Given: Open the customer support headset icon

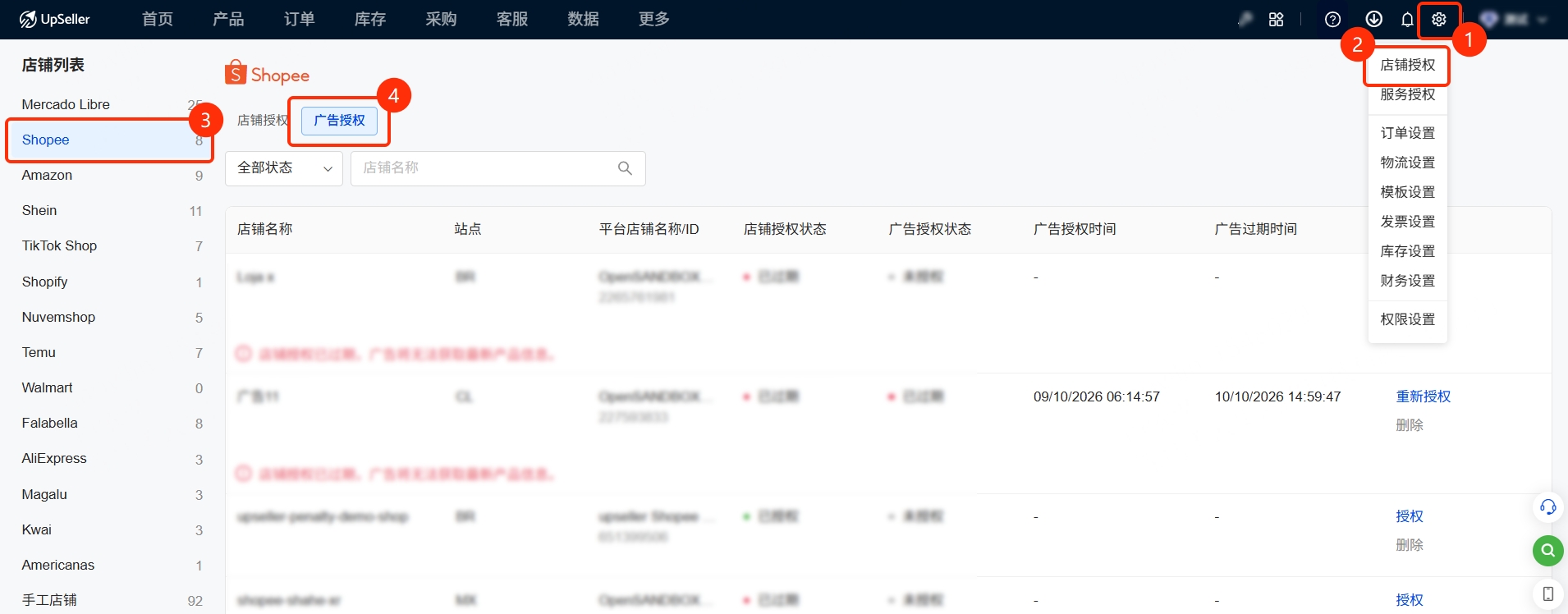Looking at the screenshot, I should (1547, 507).
